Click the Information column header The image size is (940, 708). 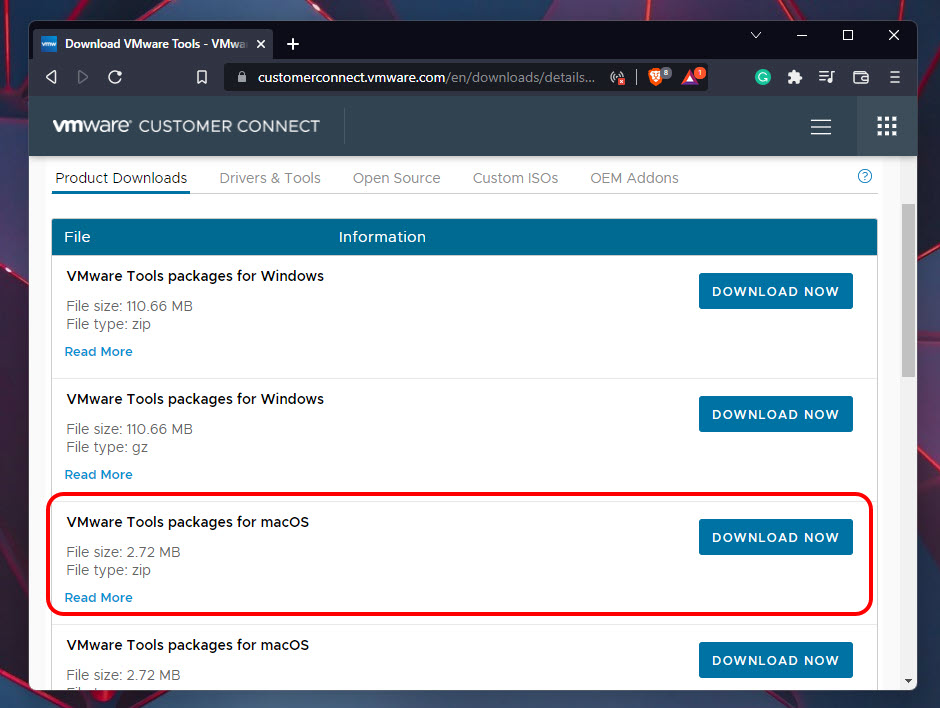[x=382, y=237]
